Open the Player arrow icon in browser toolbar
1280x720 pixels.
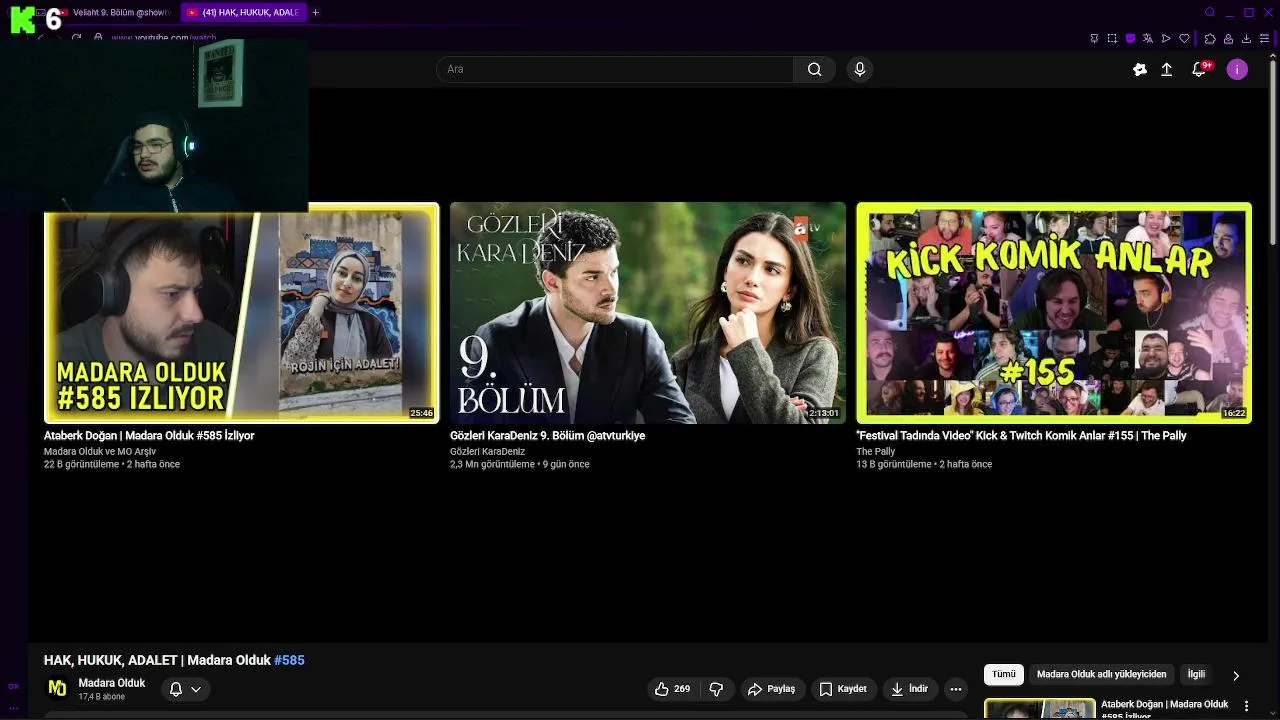pos(1166,38)
